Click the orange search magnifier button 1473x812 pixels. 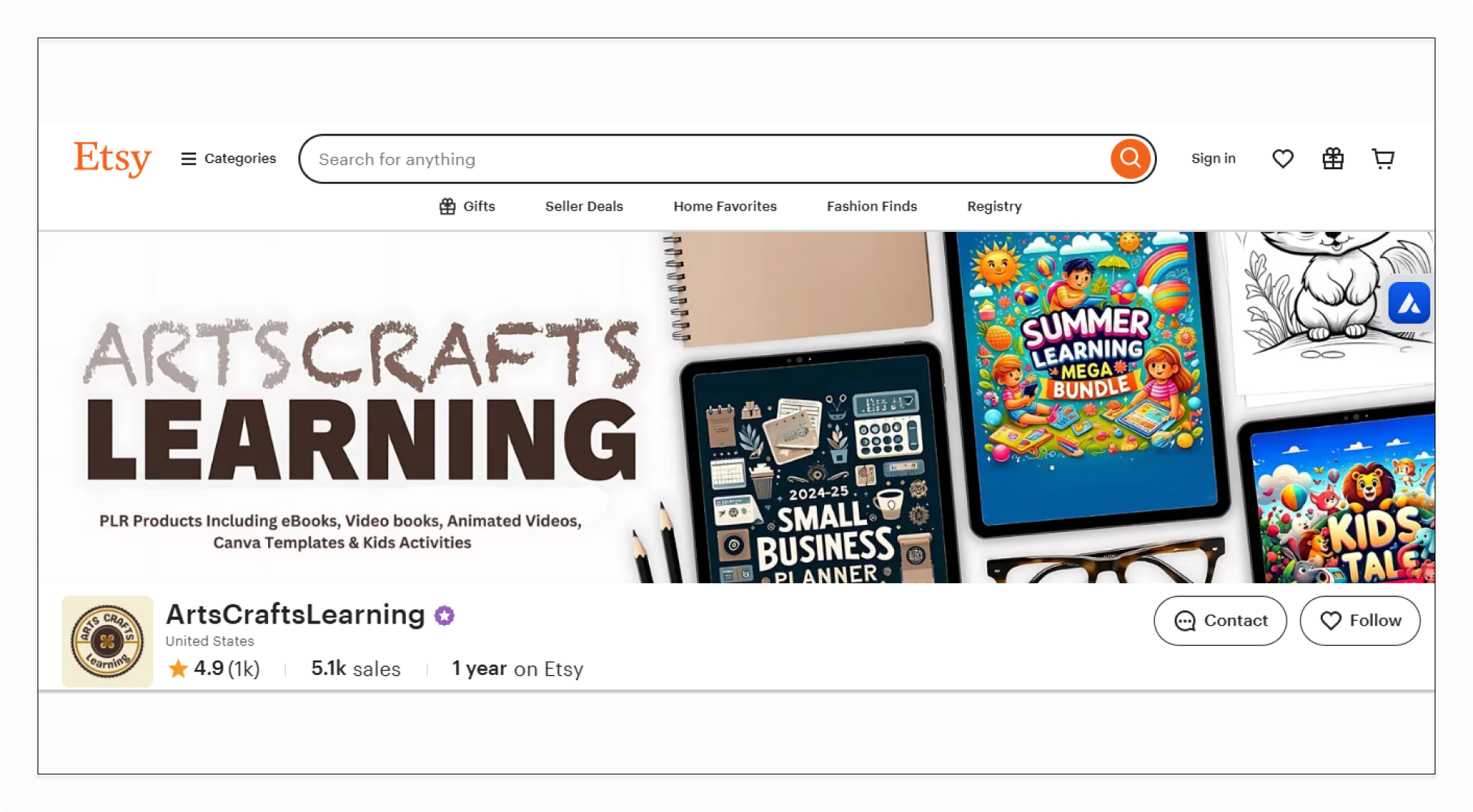1131,158
